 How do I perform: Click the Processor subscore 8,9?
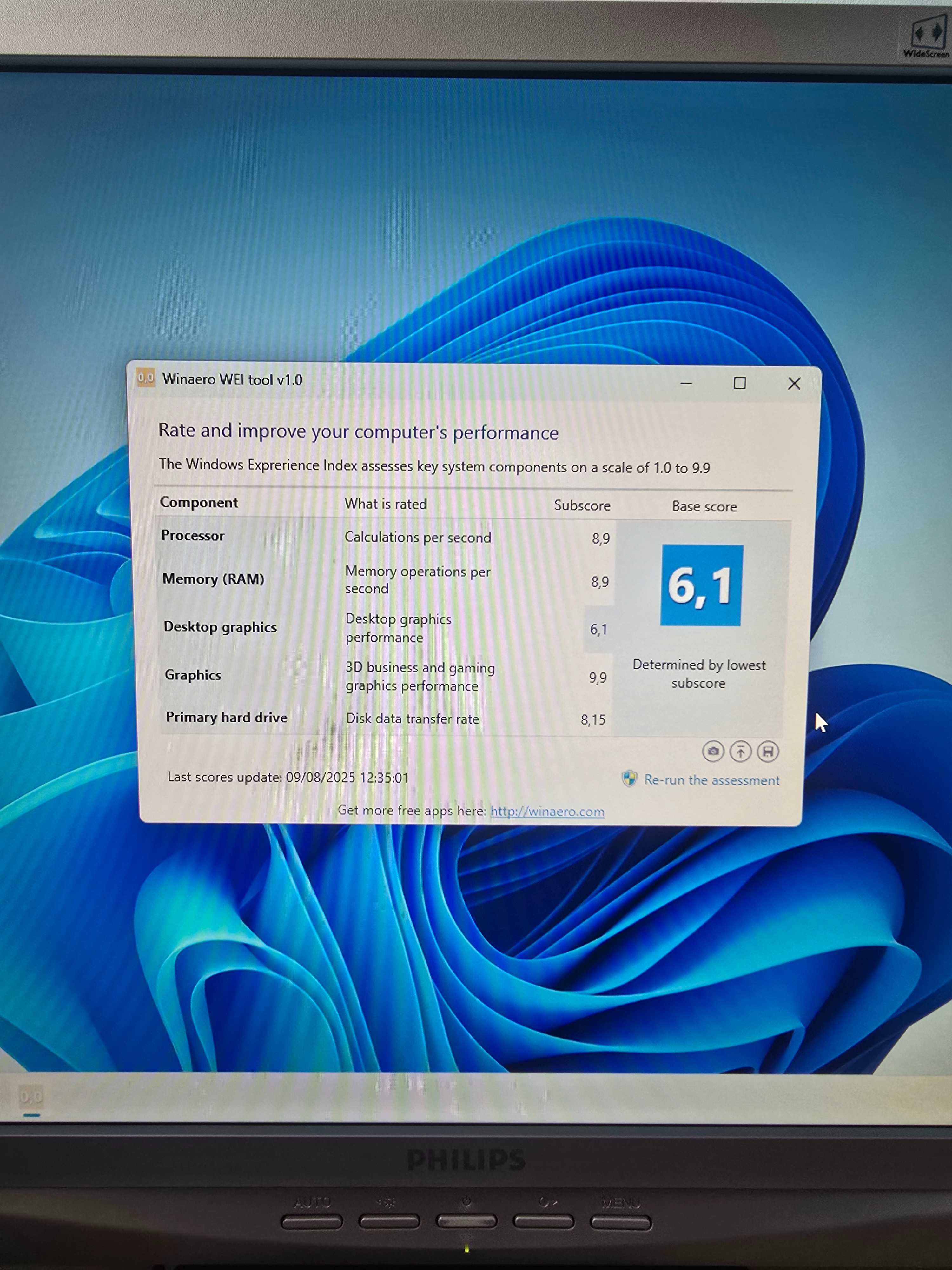(x=601, y=538)
